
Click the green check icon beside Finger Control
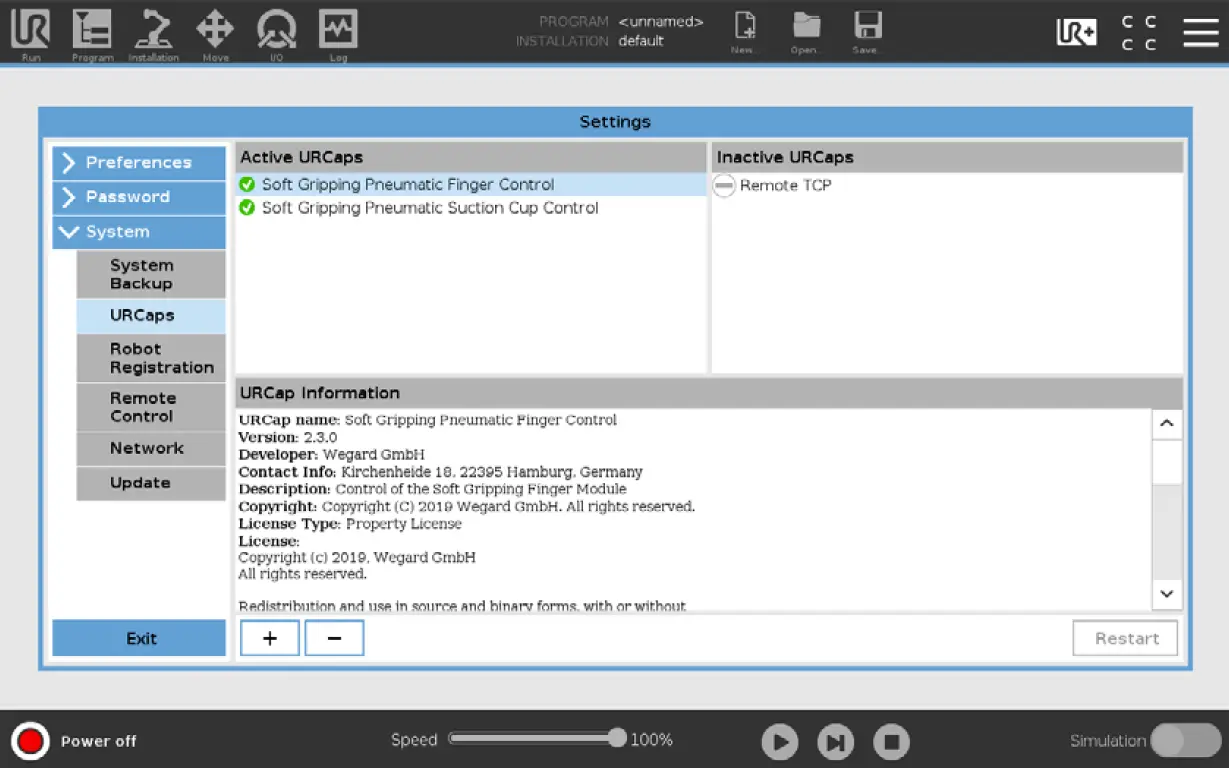pos(247,184)
